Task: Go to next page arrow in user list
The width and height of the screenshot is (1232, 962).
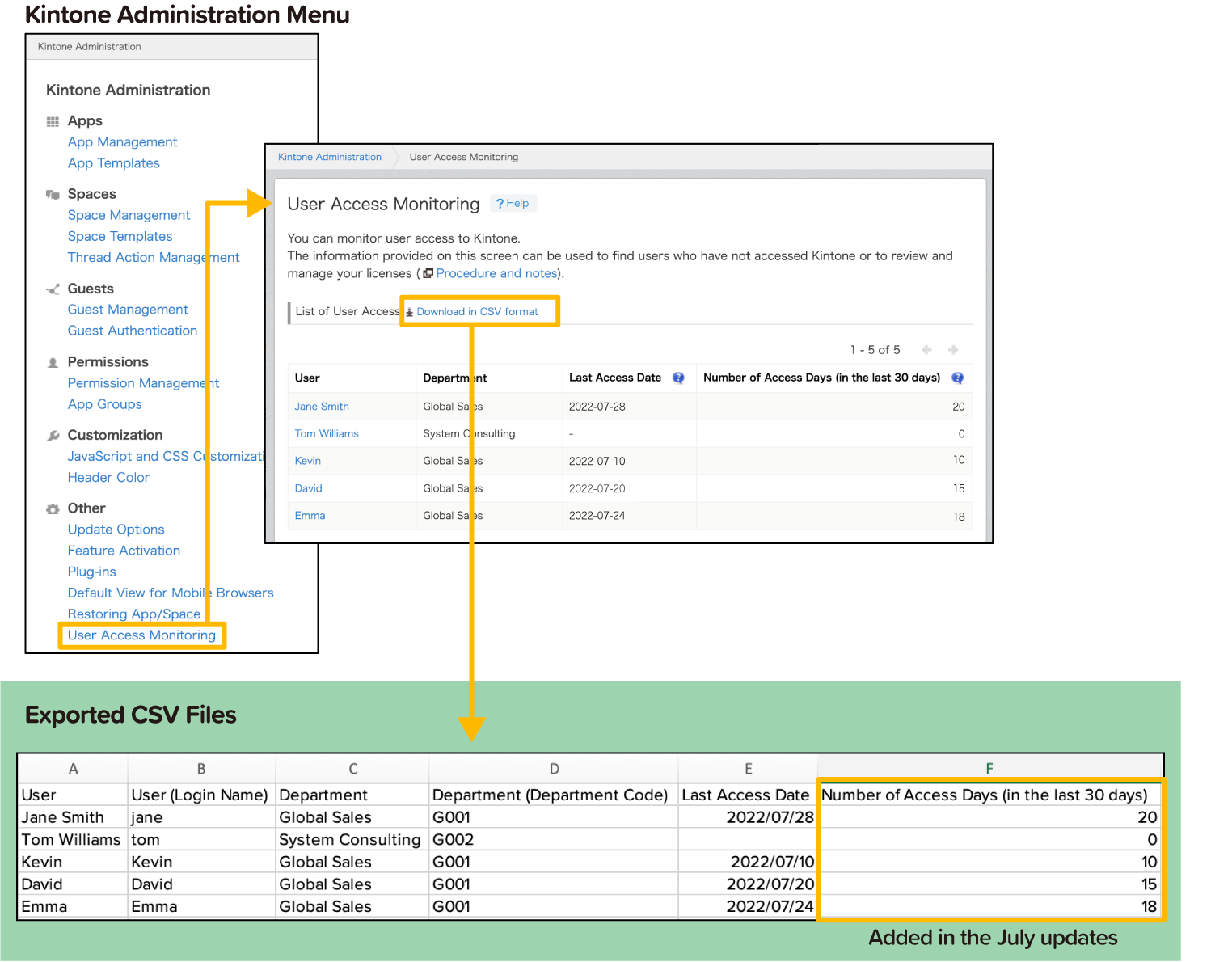Action: pos(953,350)
